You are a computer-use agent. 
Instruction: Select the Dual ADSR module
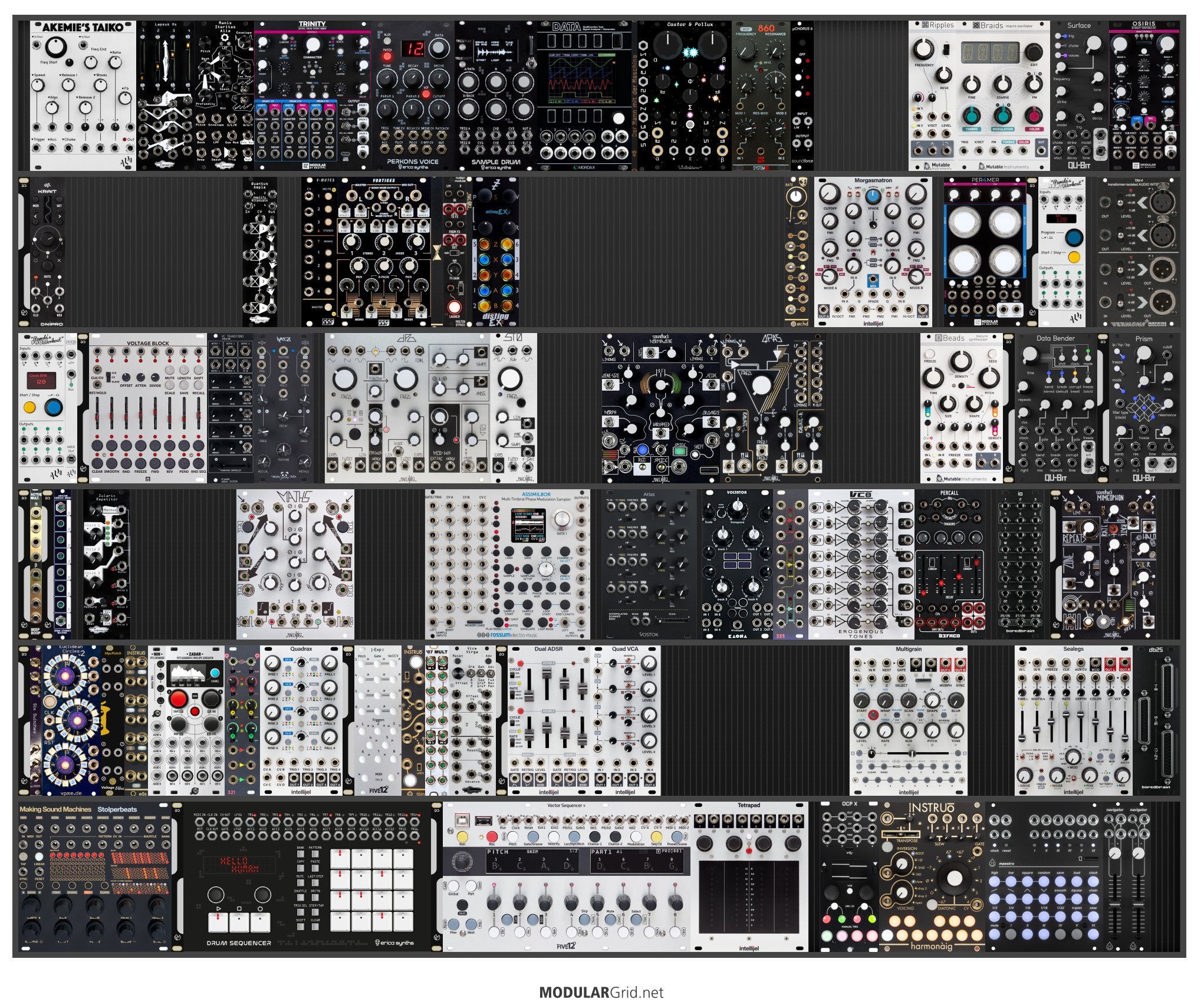549,720
